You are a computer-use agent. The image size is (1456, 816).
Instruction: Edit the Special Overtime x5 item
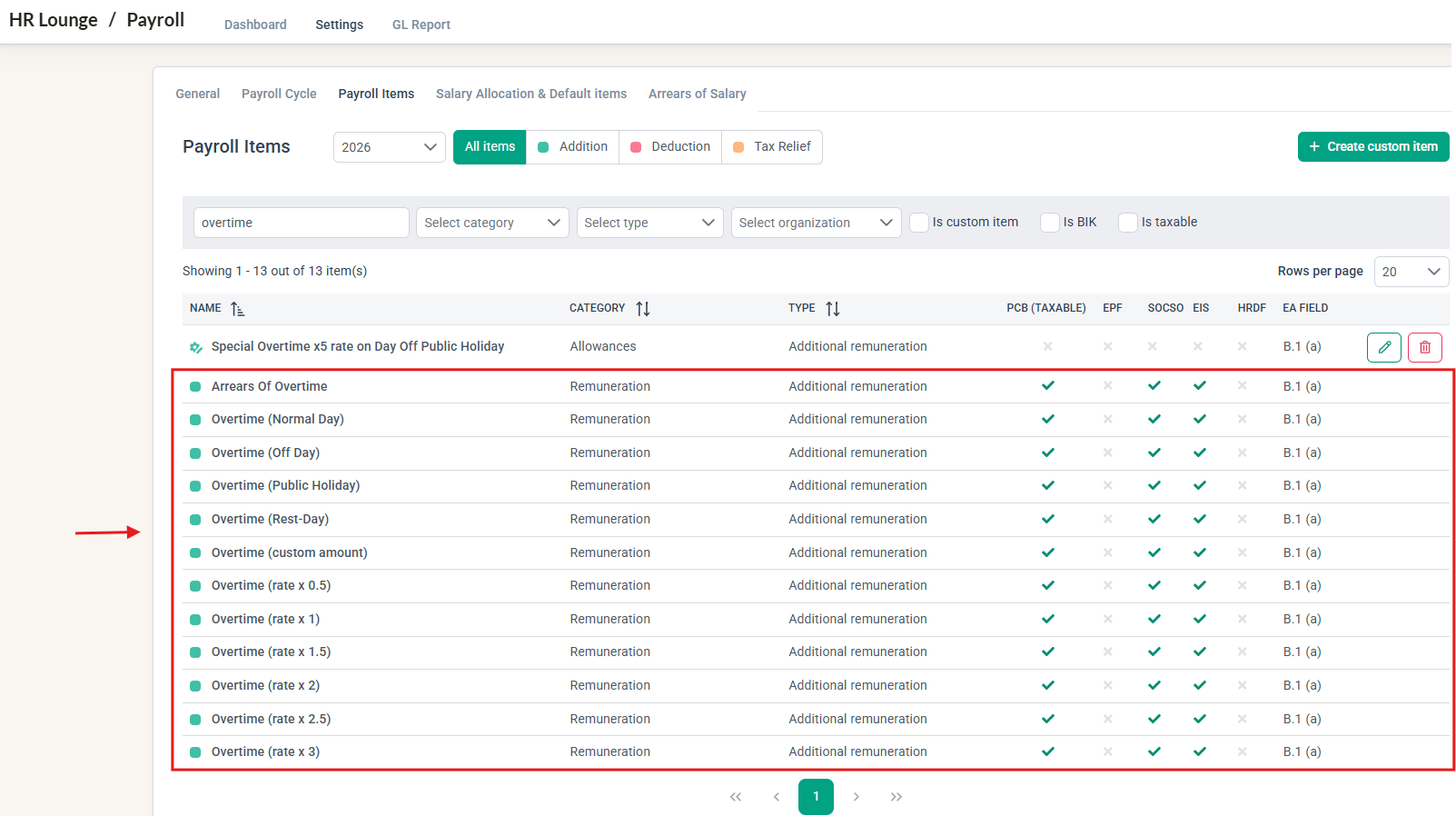coord(1383,347)
